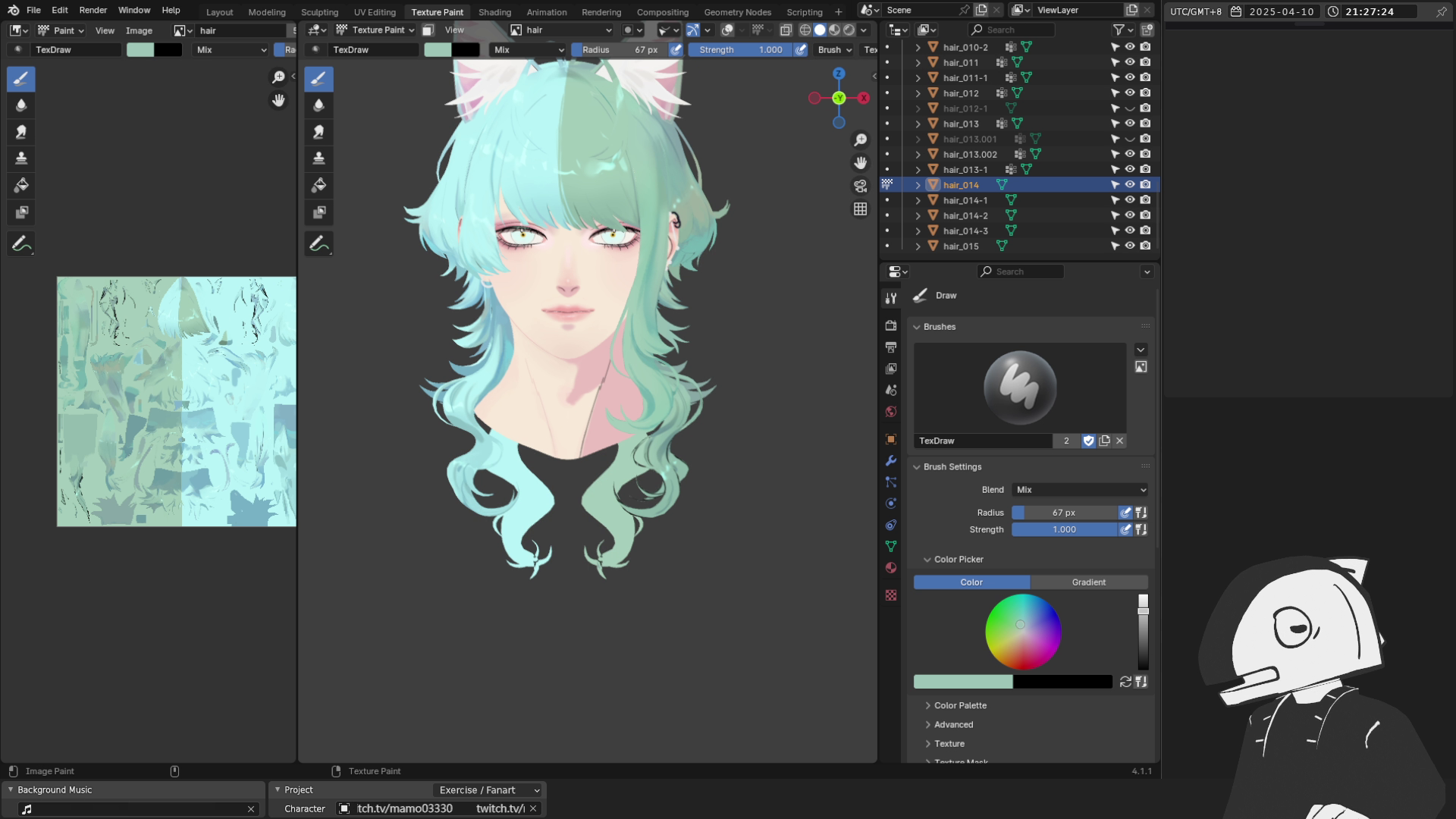Collapse the Brushes panel
The image size is (1456, 819).
tap(917, 327)
